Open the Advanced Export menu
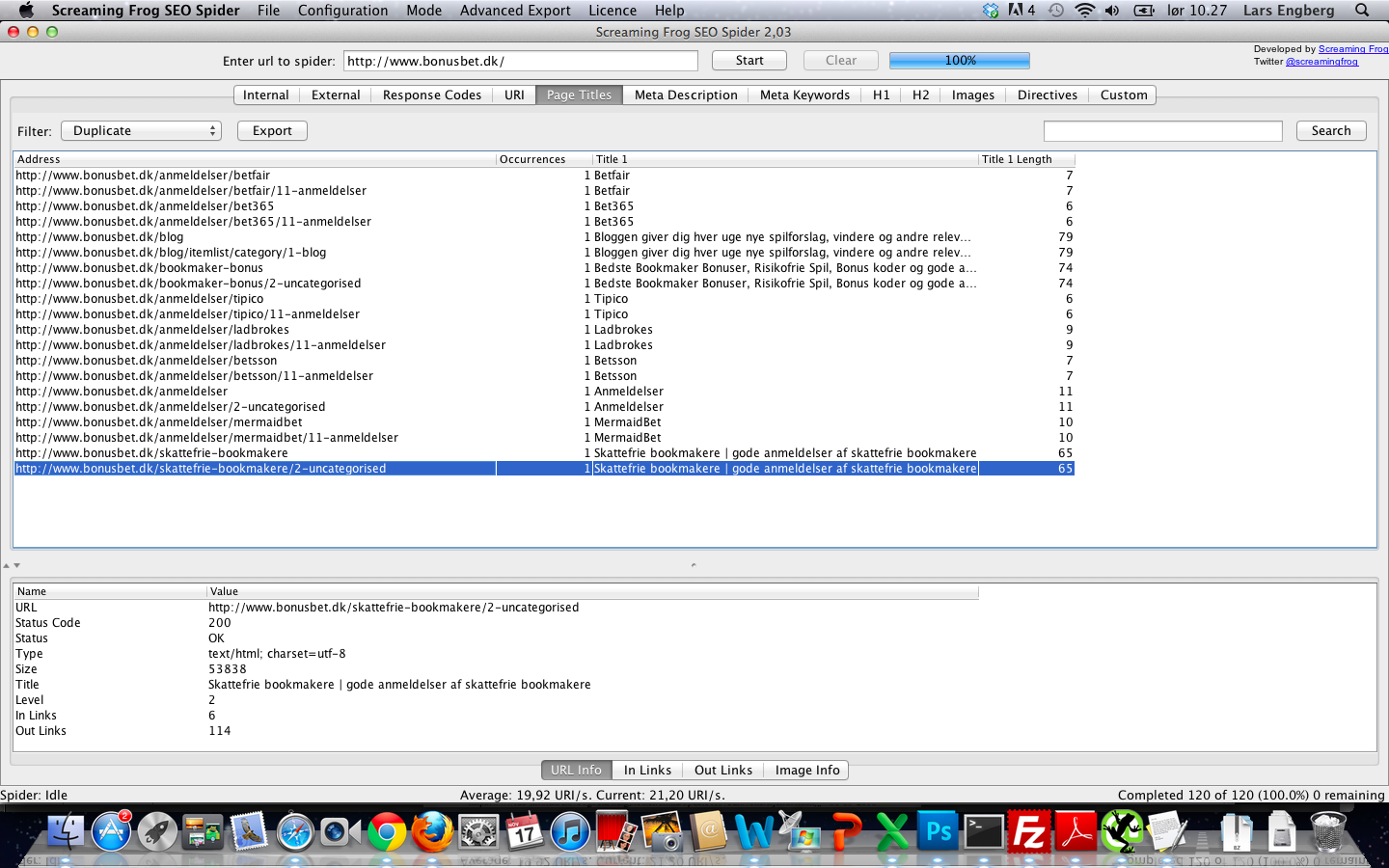 click(515, 11)
